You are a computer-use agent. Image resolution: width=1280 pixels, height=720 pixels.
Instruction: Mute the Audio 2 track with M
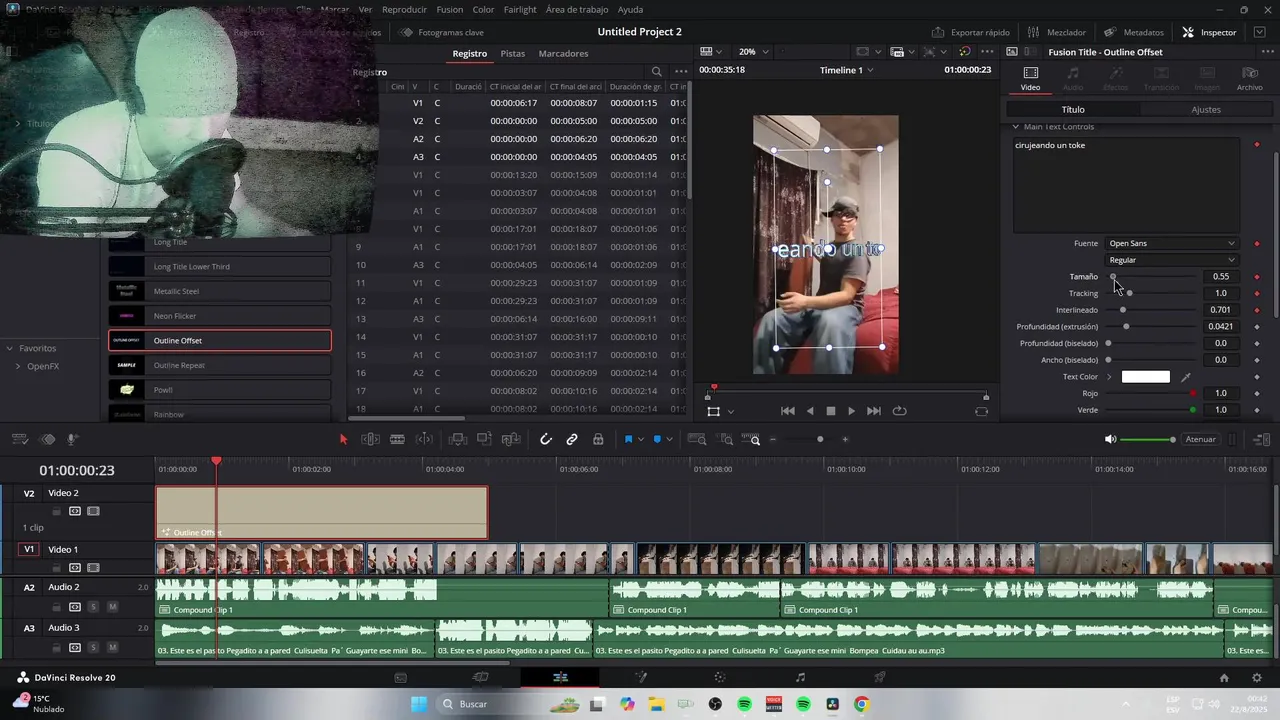click(x=112, y=607)
